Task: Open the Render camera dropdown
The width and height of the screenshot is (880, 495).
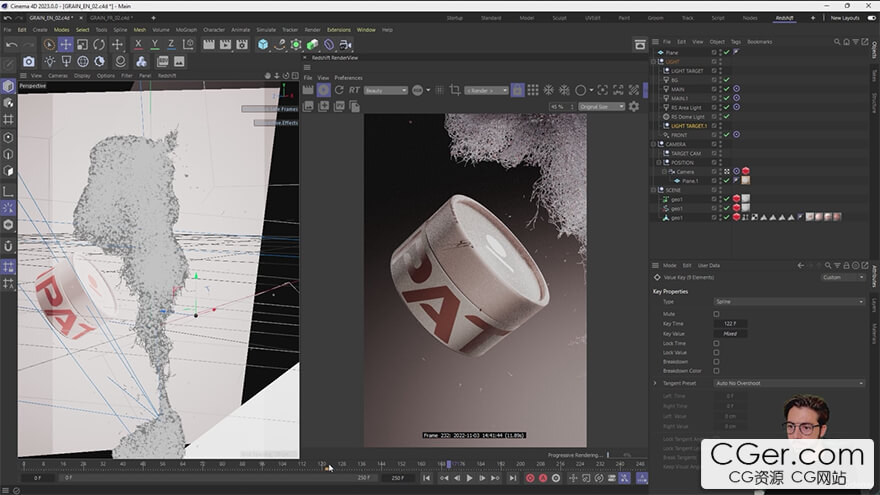Action: 487,90
